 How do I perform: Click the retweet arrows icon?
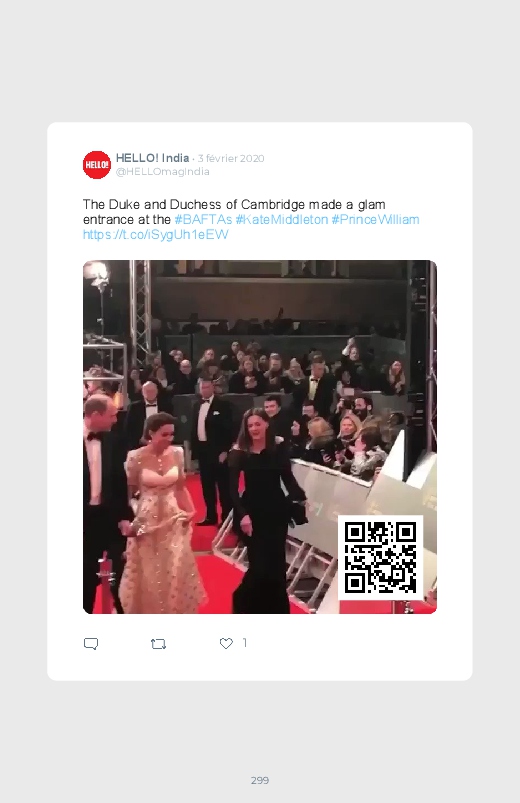click(158, 644)
